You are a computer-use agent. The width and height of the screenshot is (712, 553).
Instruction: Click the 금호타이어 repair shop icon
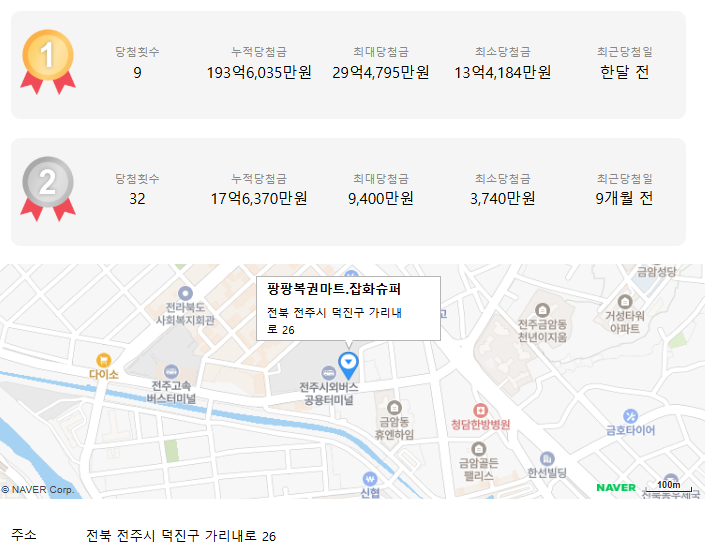point(630,416)
